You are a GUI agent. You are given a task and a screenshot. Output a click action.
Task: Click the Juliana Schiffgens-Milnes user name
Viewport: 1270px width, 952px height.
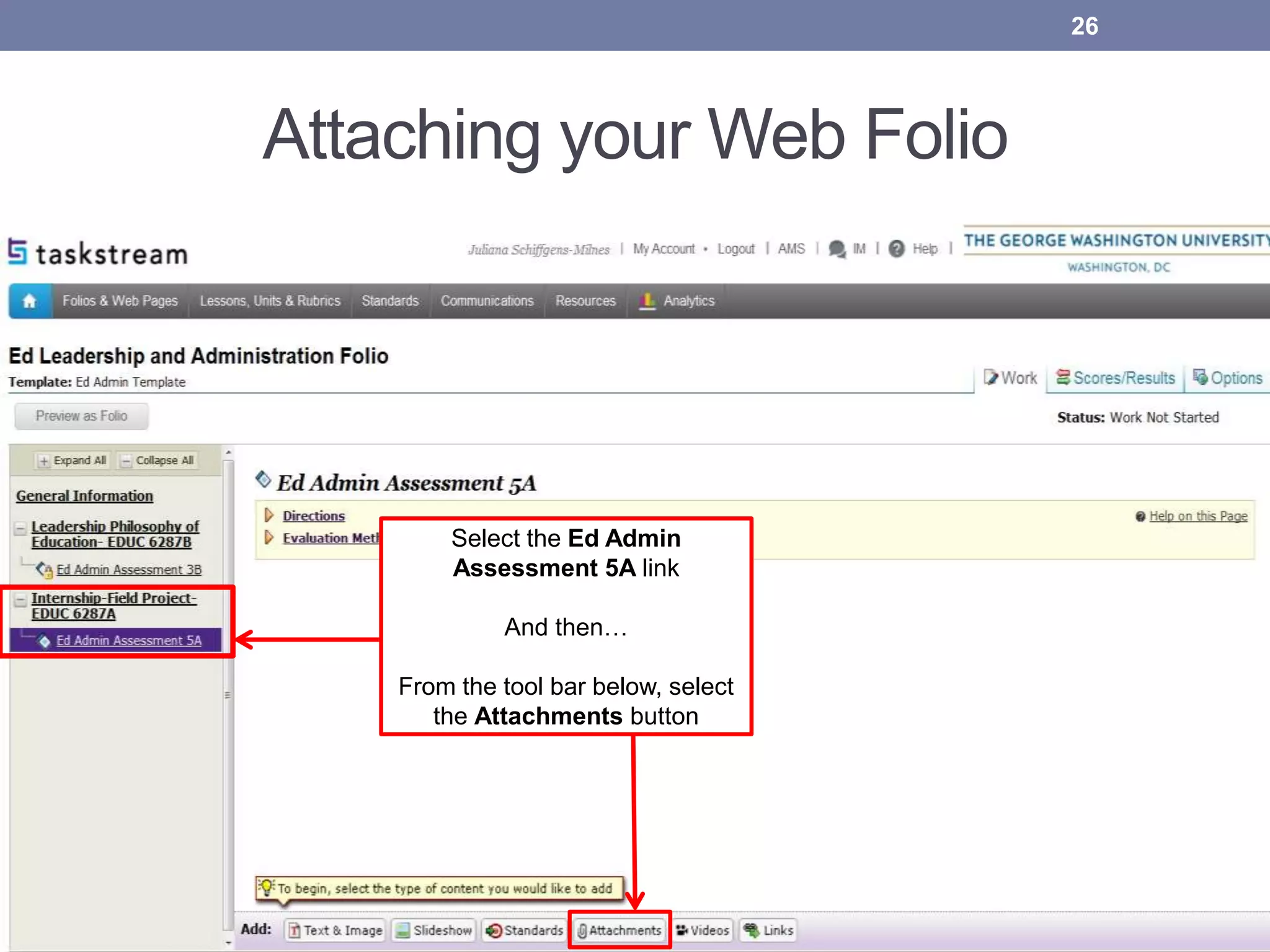pos(539,250)
